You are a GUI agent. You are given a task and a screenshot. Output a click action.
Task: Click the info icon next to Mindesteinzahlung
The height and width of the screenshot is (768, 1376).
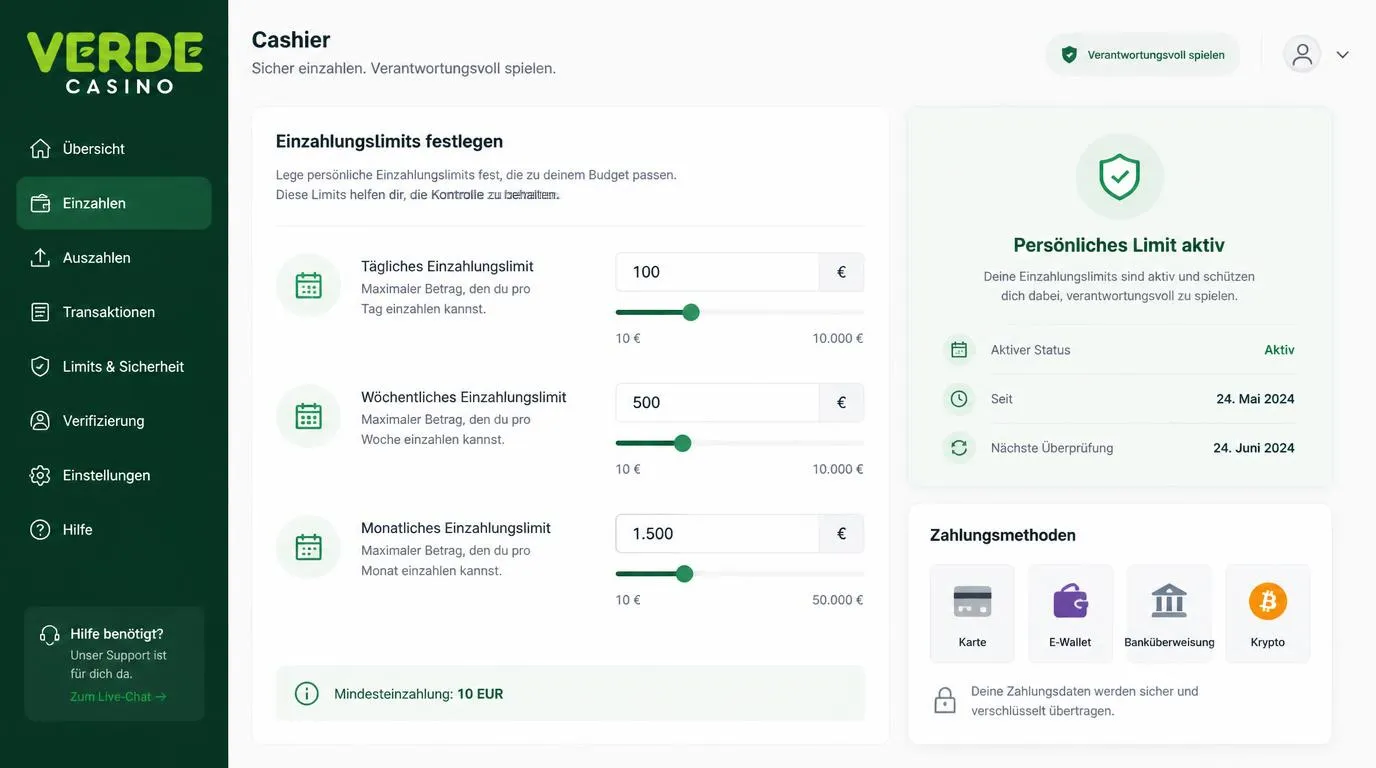click(307, 694)
